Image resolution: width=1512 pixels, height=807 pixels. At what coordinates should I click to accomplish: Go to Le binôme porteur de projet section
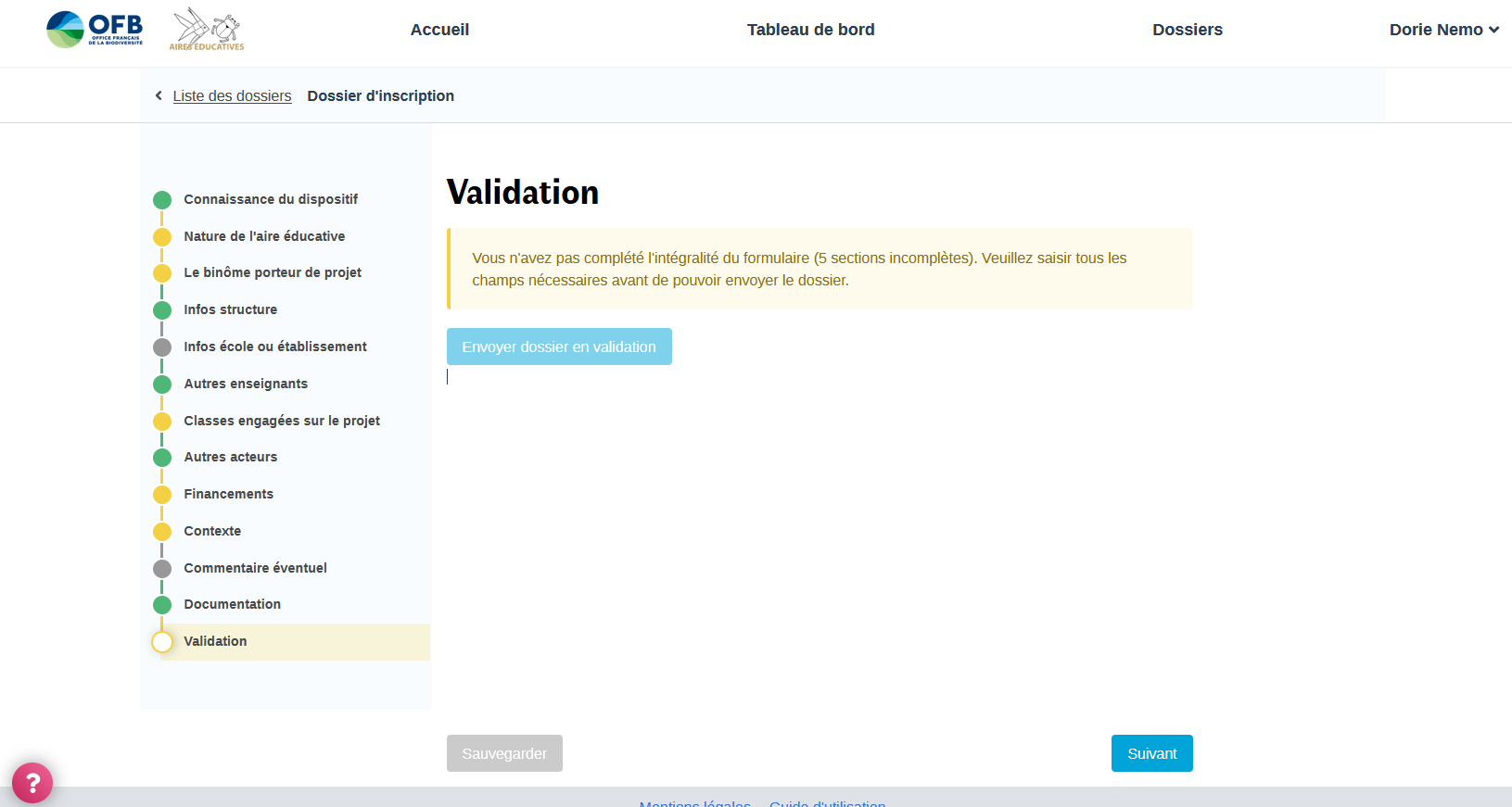(x=273, y=272)
